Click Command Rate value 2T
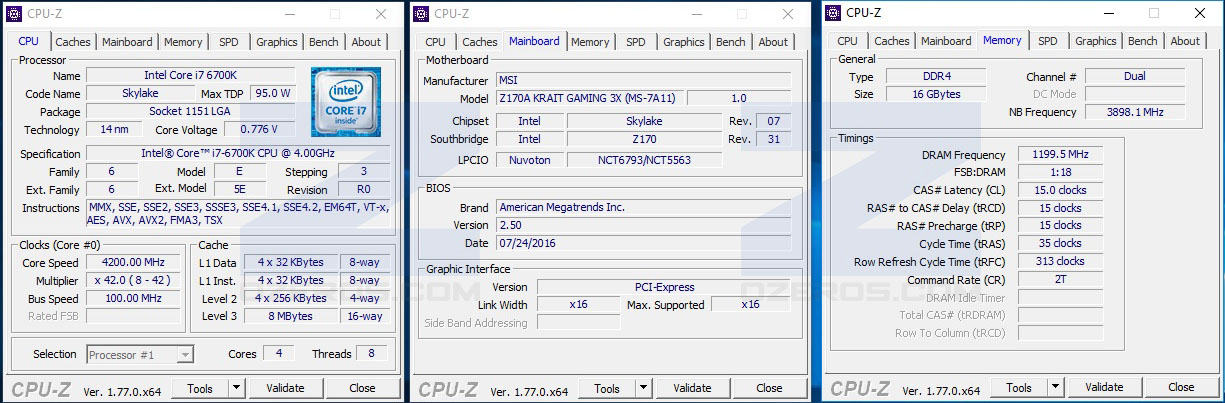Viewport: 1225px width, 403px height. coord(1060,280)
